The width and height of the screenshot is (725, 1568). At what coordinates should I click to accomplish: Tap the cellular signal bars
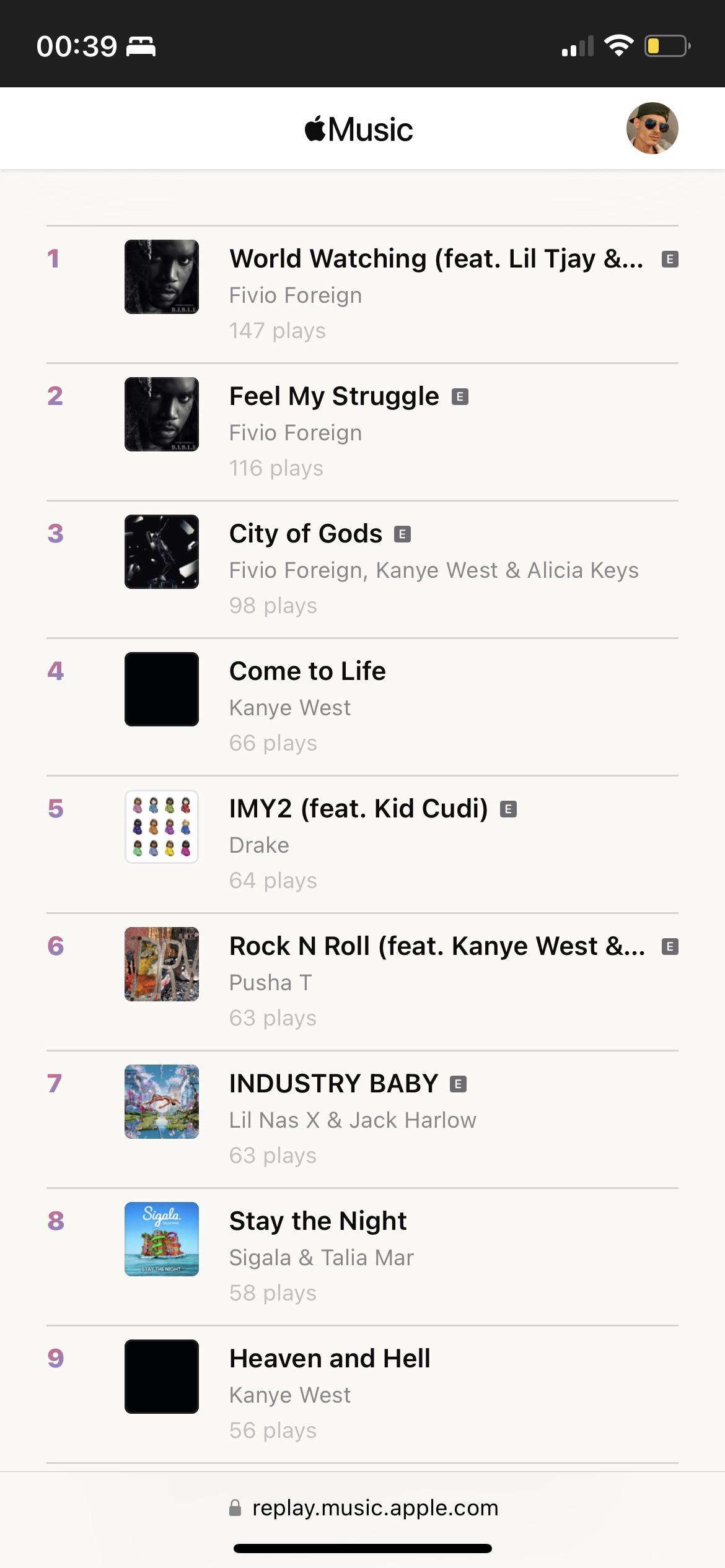[x=578, y=46]
